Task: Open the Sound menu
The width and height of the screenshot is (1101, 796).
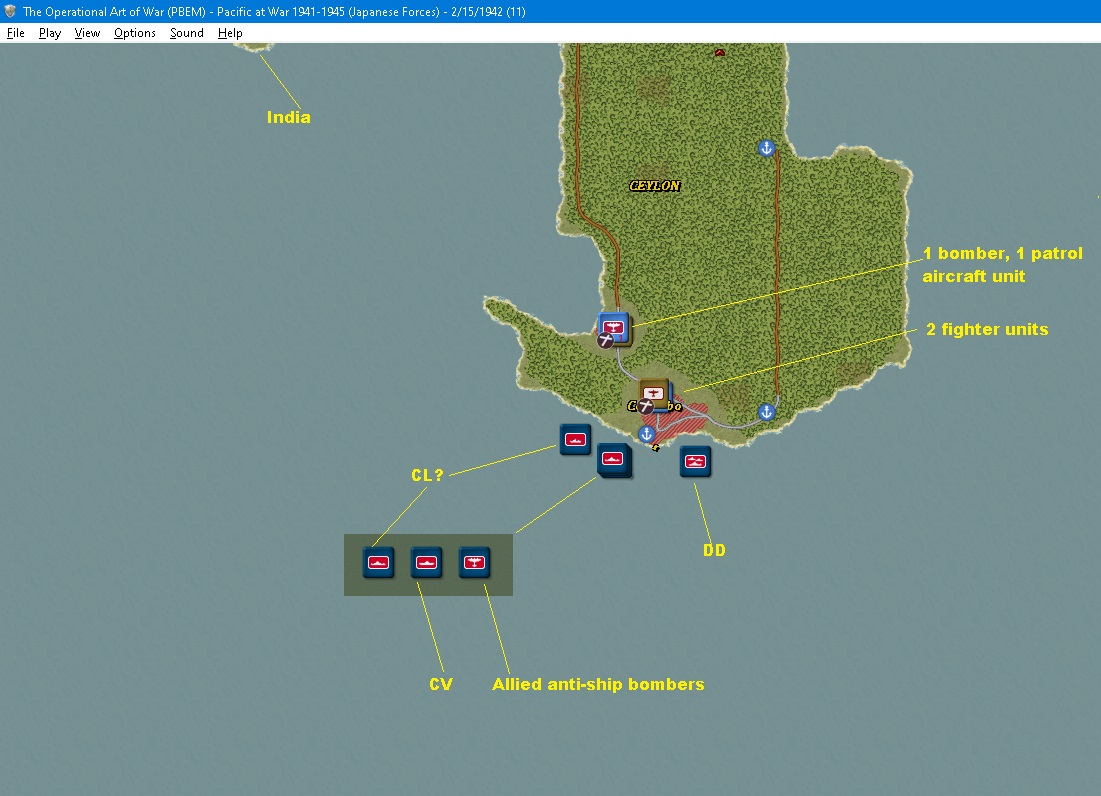Action: [x=186, y=33]
